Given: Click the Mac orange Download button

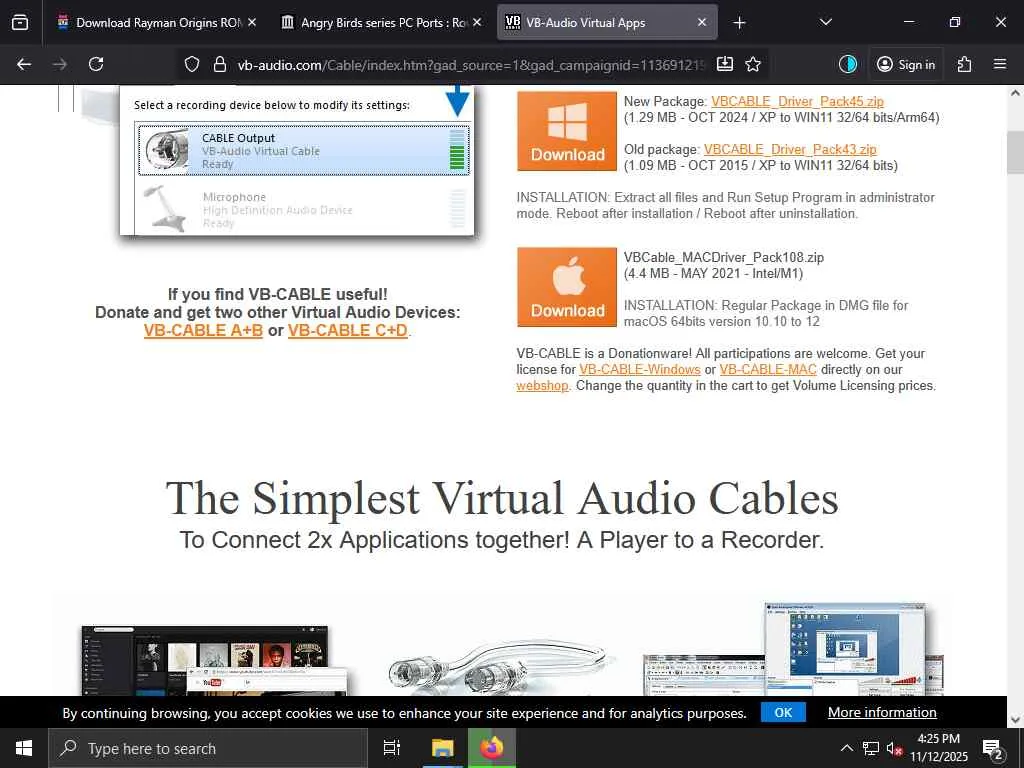Looking at the screenshot, I should coord(567,287).
